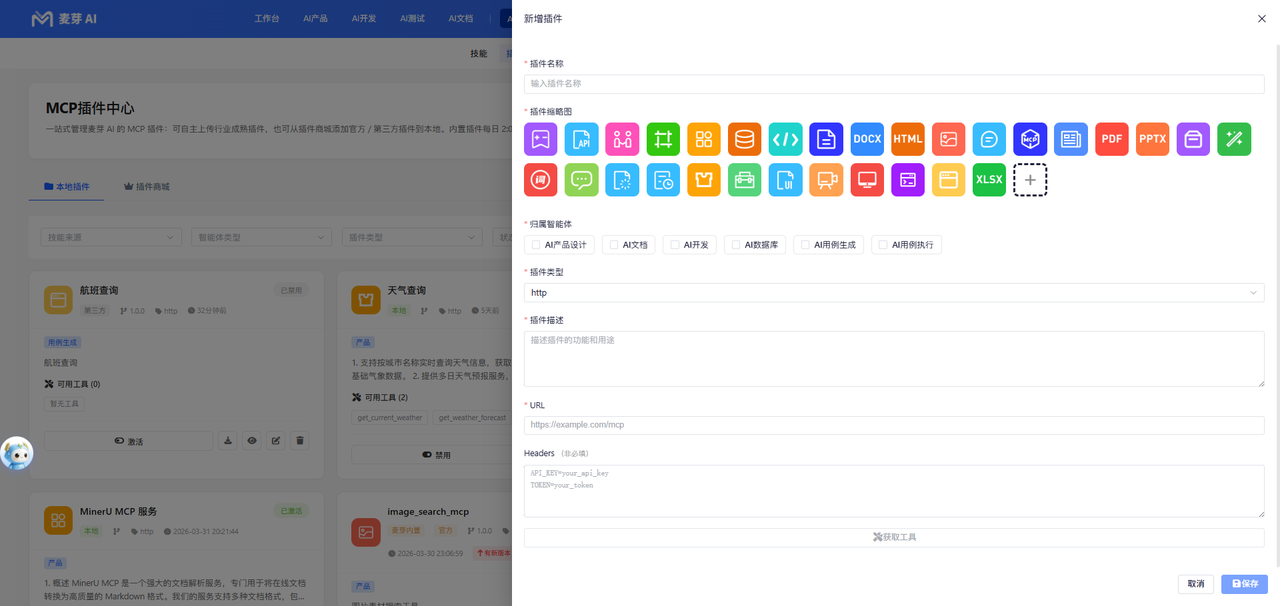Cancel with the 取消 button

pos(1196,584)
